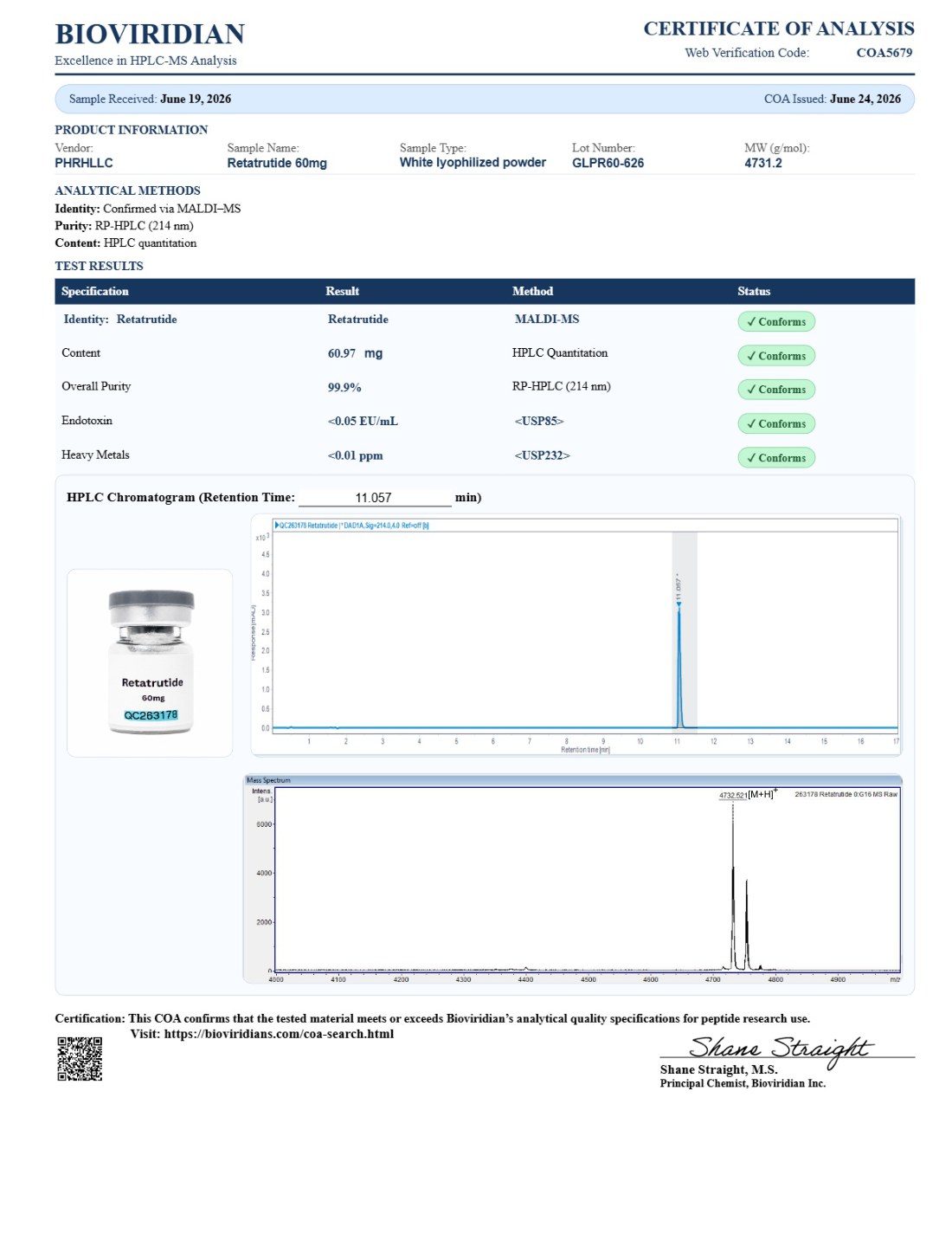Click the Endotoxin specification cell

(87, 420)
